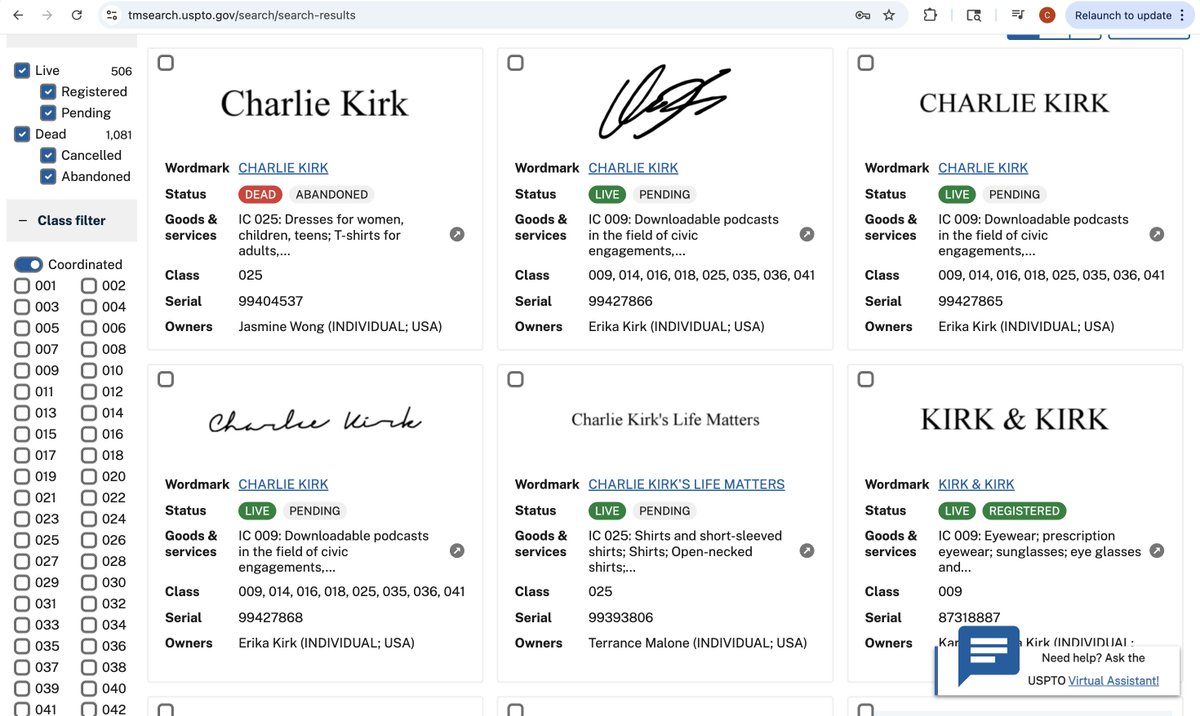
Task: Open saved passwords key icon
Action: [x=862, y=15]
